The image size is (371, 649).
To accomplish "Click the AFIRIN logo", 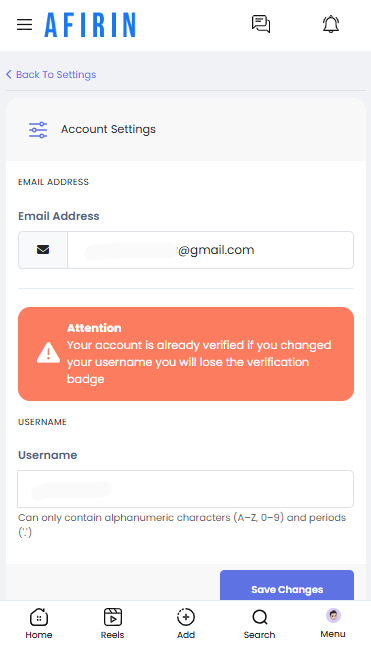I will tap(90, 25).
